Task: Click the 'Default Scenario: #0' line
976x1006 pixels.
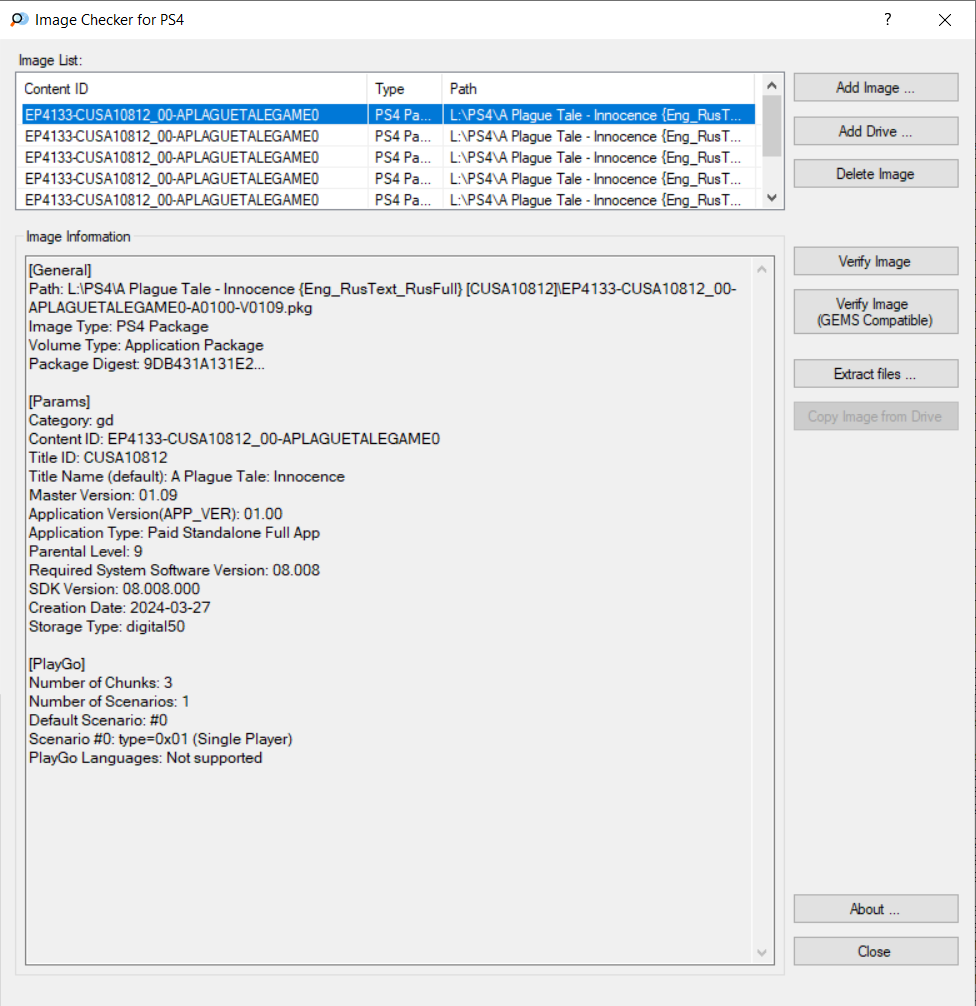Action: (98, 720)
